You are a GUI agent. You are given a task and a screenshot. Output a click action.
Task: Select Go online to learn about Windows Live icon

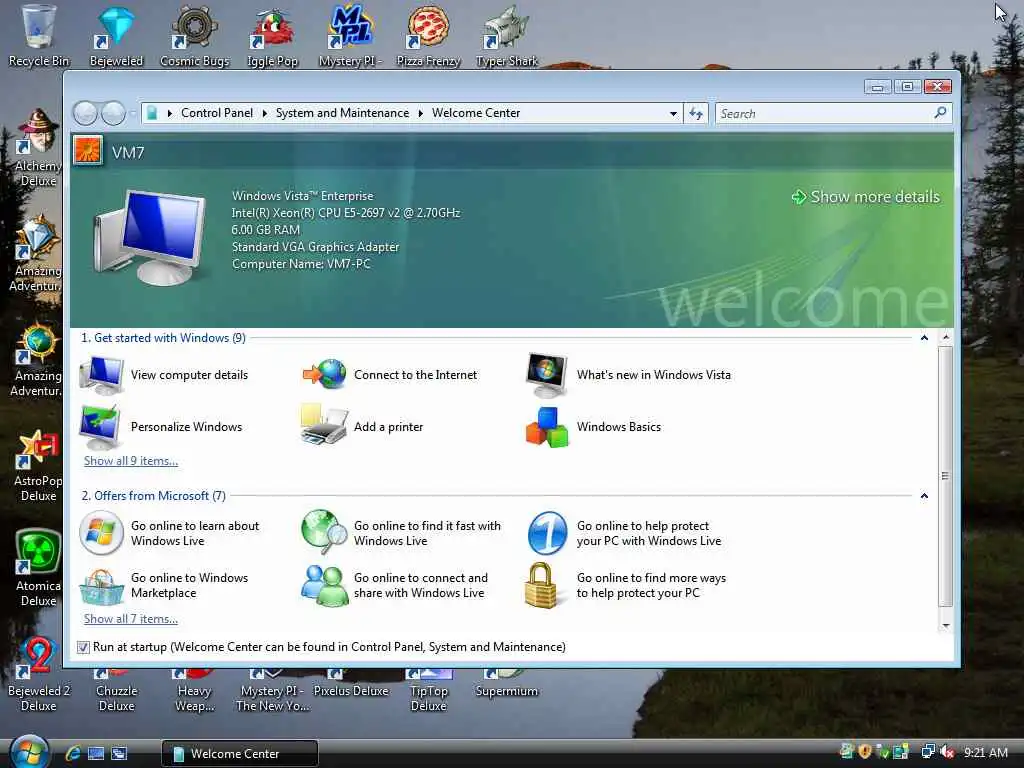pos(101,533)
